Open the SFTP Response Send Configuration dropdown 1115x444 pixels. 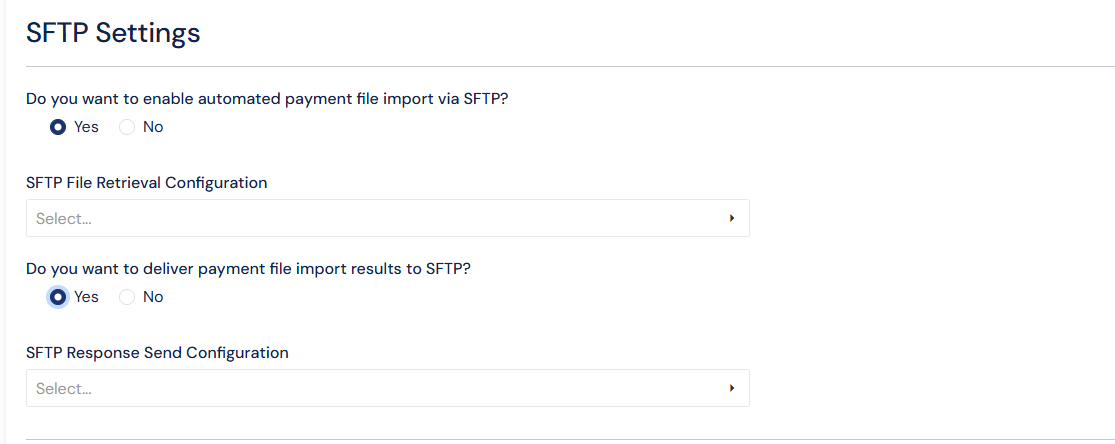[387, 388]
